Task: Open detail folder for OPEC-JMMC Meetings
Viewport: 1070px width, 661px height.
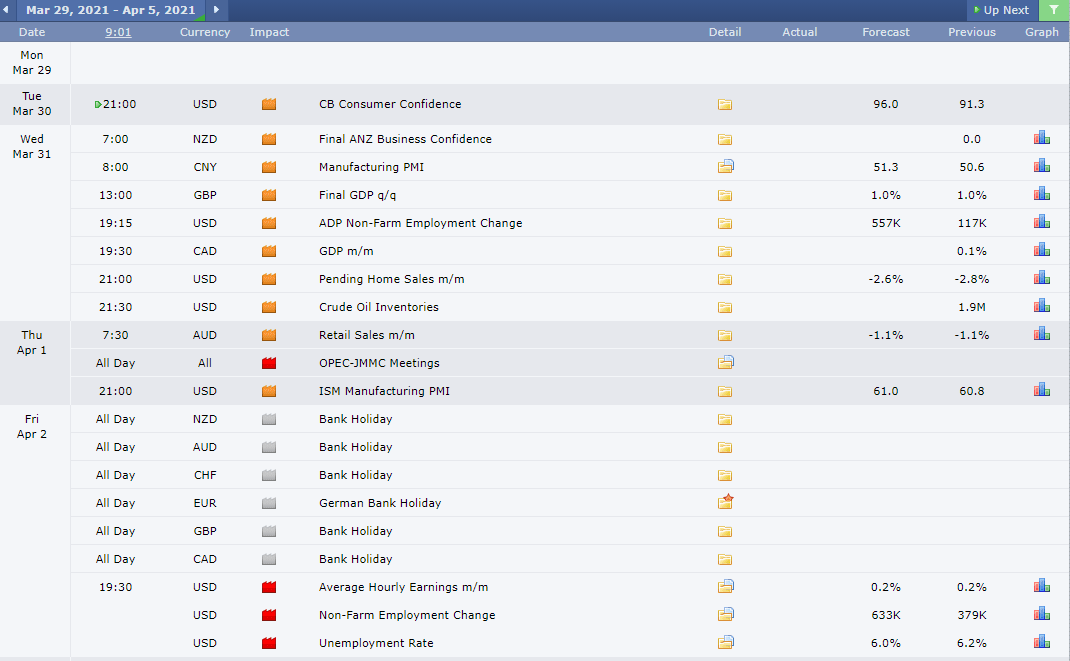Action: [x=725, y=362]
